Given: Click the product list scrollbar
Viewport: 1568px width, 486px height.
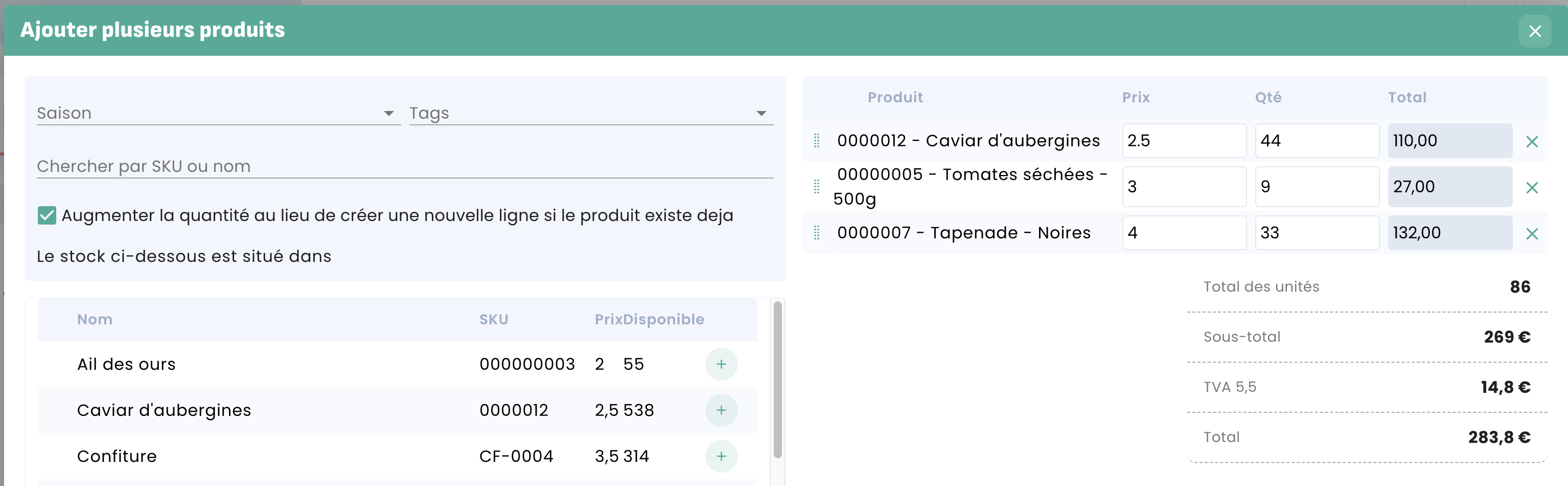Looking at the screenshot, I should click(x=777, y=379).
